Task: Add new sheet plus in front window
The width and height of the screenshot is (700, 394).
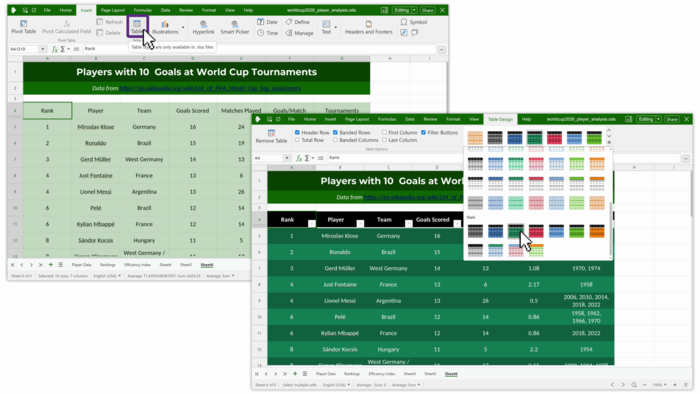Action: coord(295,373)
